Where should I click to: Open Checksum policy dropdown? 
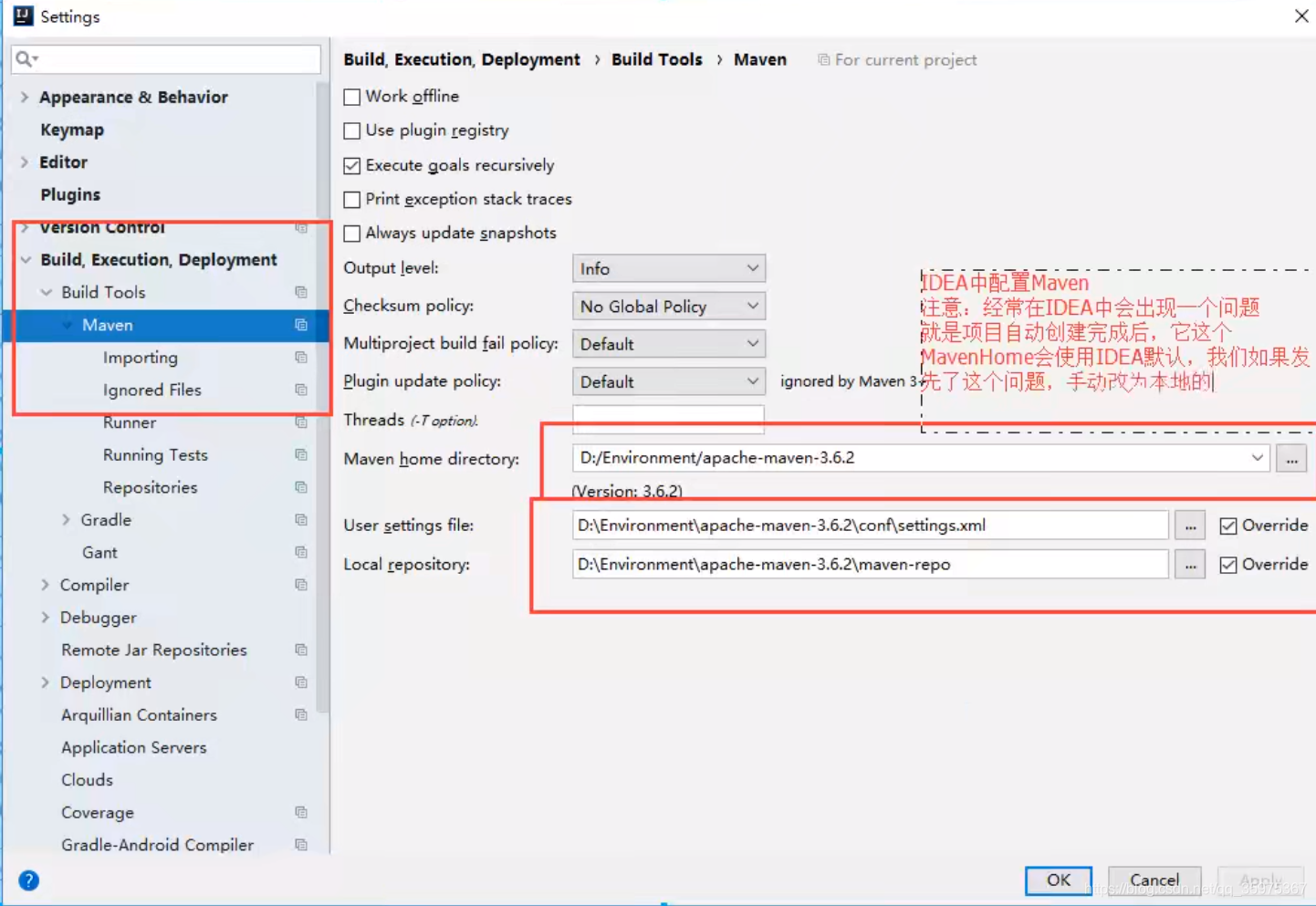click(669, 307)
